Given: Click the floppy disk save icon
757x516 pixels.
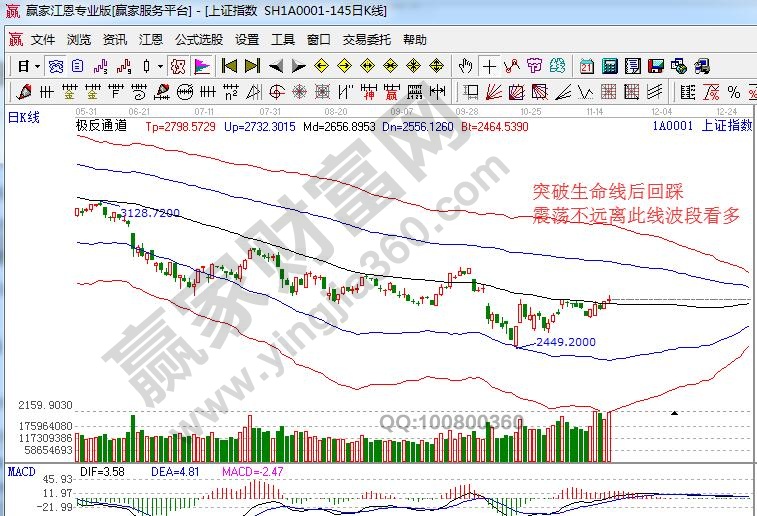Looking at the screenshot, I should 656,67.
